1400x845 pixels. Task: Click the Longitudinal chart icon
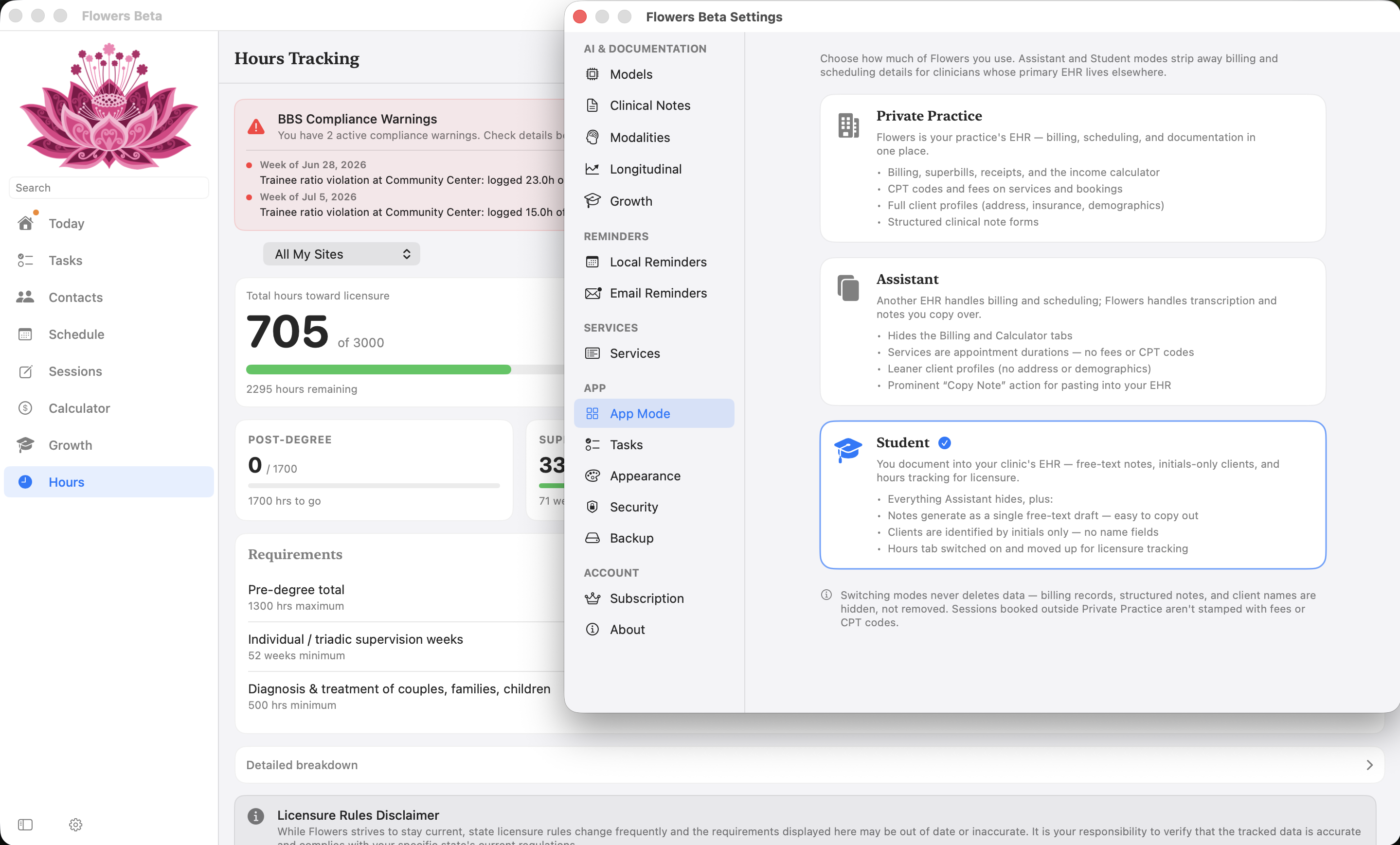tap(592, 169)
